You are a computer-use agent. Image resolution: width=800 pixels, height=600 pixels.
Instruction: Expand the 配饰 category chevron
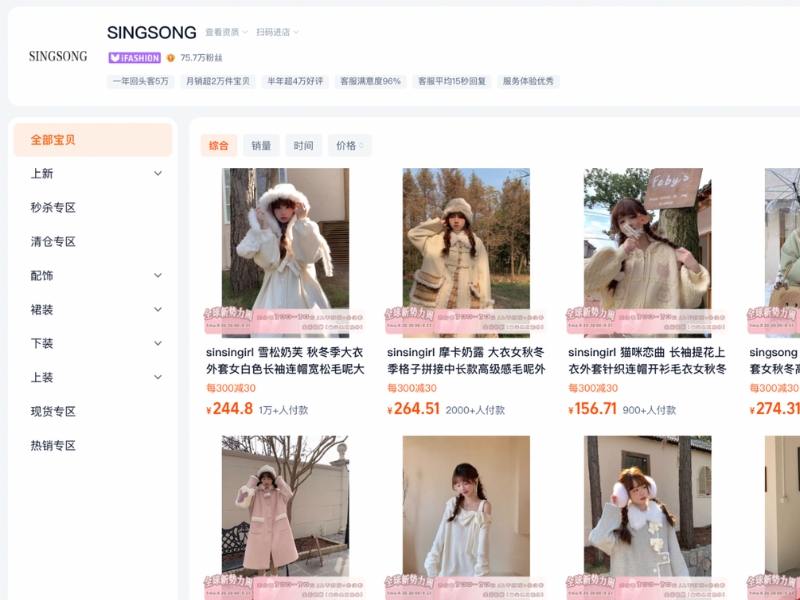pyautogui.click(x=158, y=276)
